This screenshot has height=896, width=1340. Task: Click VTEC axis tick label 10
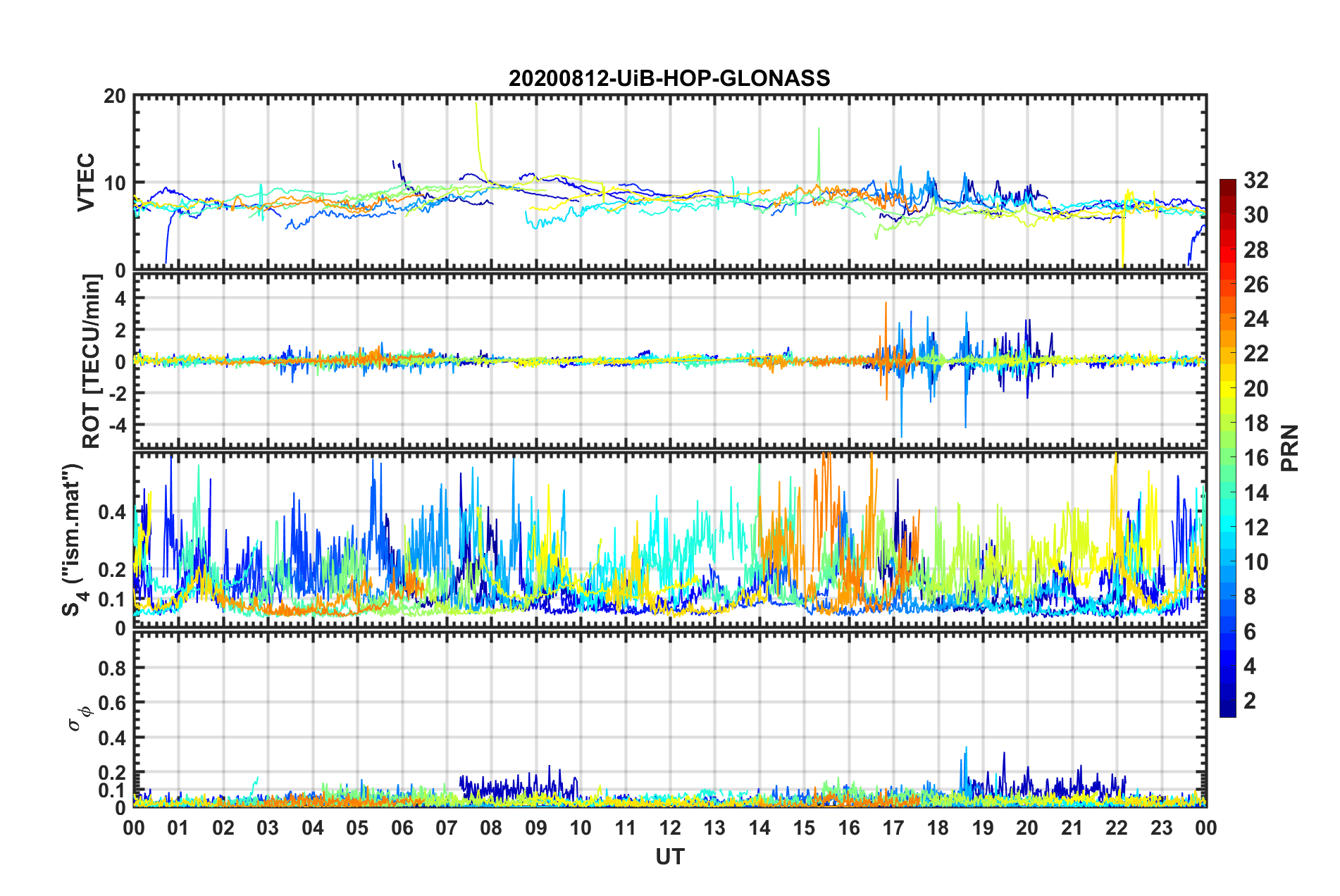click(115, 183)
